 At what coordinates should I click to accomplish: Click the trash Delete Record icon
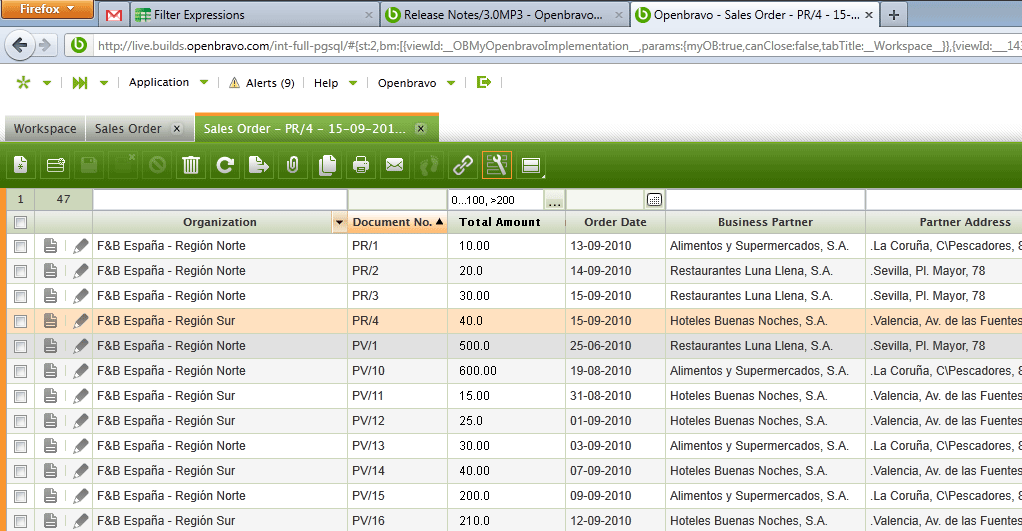[x=190, y=165]
